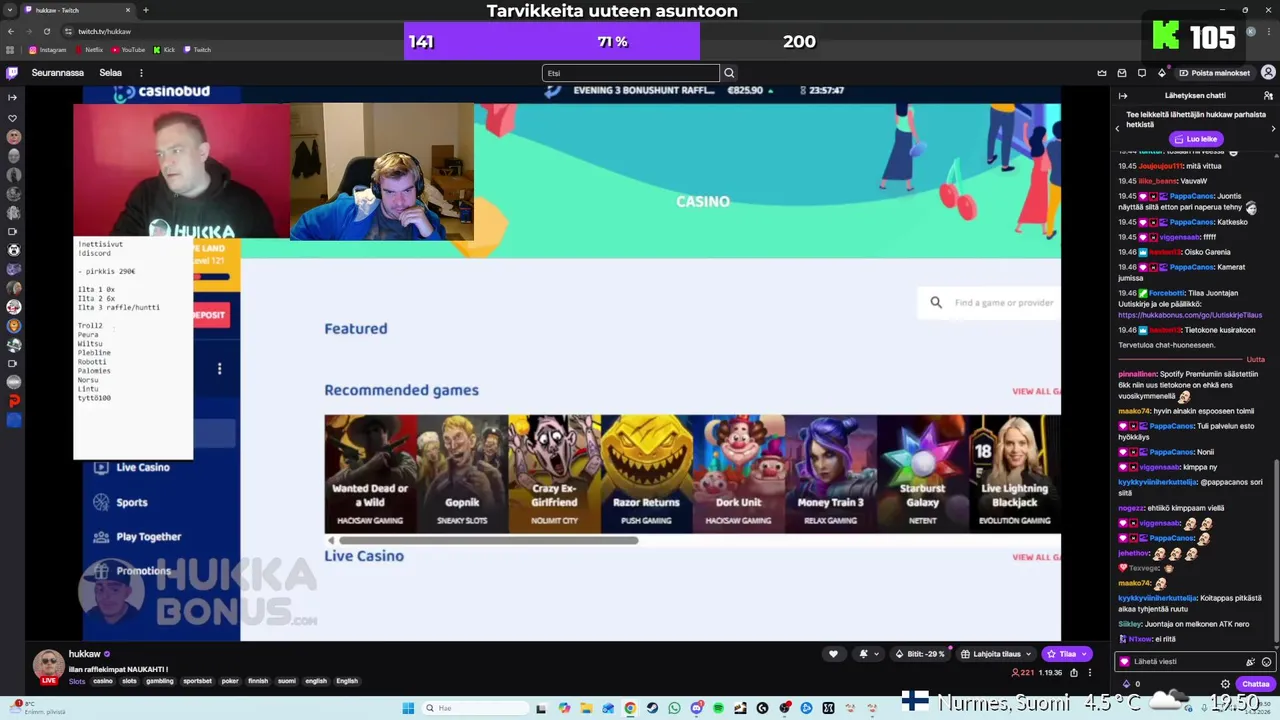Click the pinnallinen username in chat
Image resolution: width=1280 pixels, height=720 pixels.
(x=1137, y=374)
